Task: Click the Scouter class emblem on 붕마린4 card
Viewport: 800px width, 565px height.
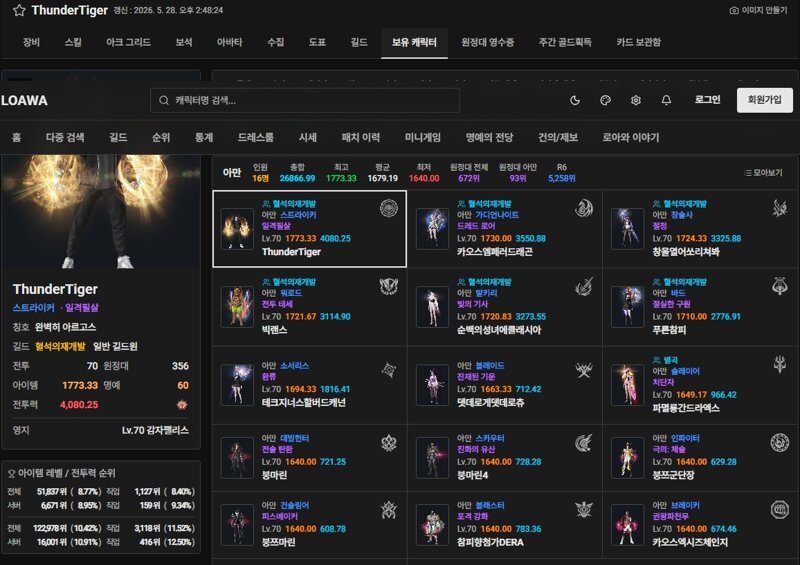Action: point(584,443)
